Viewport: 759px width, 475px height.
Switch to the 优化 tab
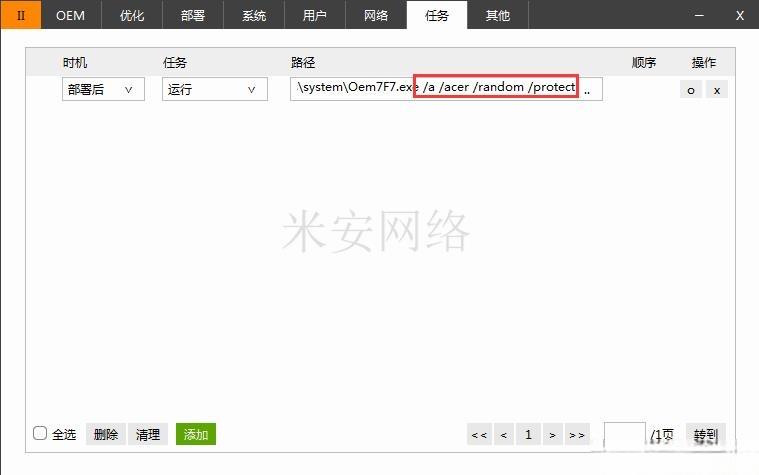pos(132,15)
